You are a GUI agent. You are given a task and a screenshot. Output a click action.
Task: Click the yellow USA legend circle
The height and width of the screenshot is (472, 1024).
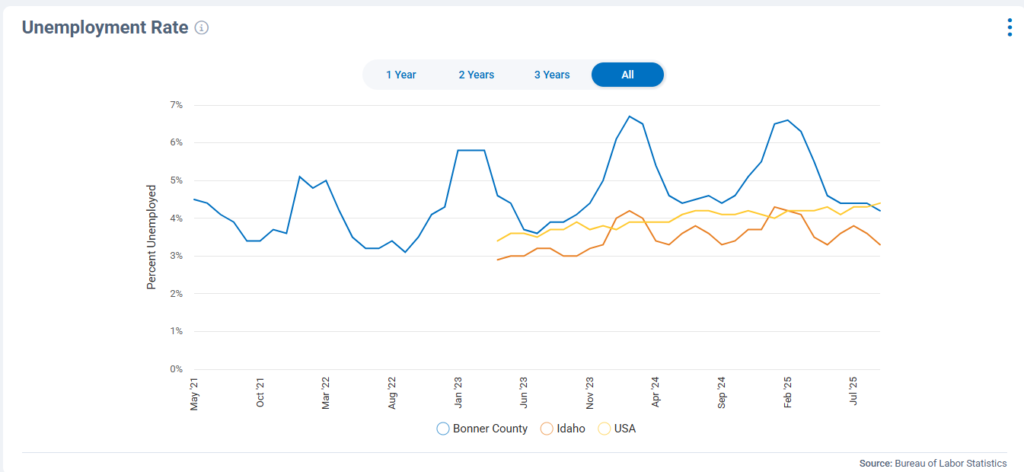(x=604, y=429)
